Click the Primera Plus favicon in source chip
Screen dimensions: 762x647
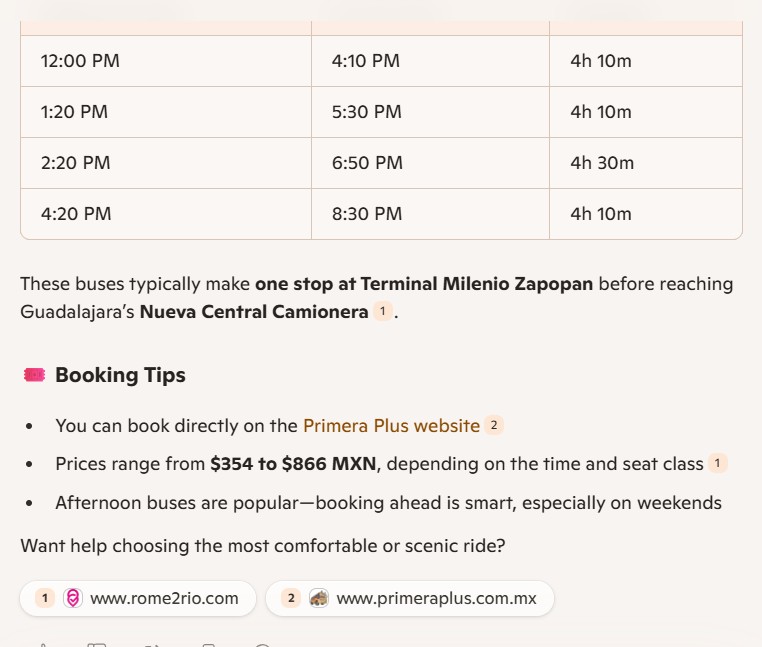[319, 599]
